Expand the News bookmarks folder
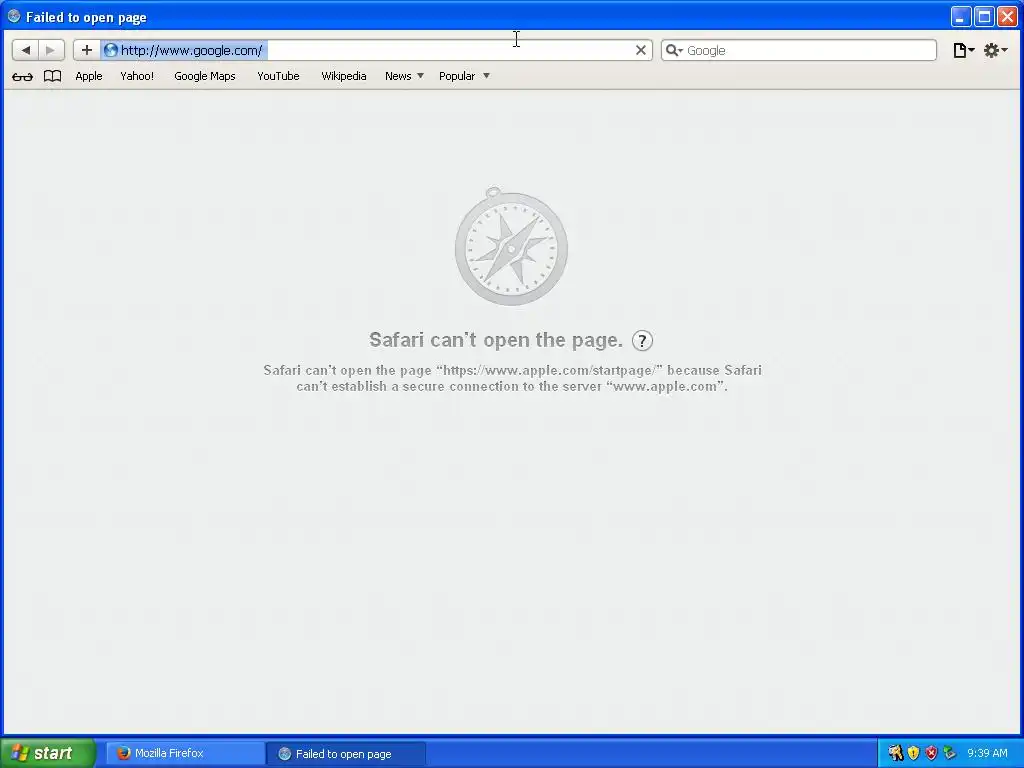The height and width of the screenshot is (768, 1024). [x=404, y=76]
